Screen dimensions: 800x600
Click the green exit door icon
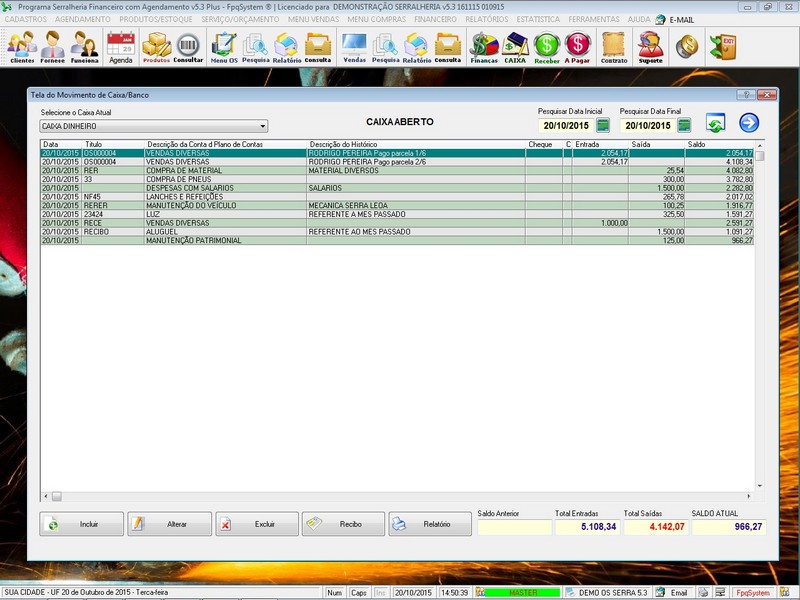point(722,46)
